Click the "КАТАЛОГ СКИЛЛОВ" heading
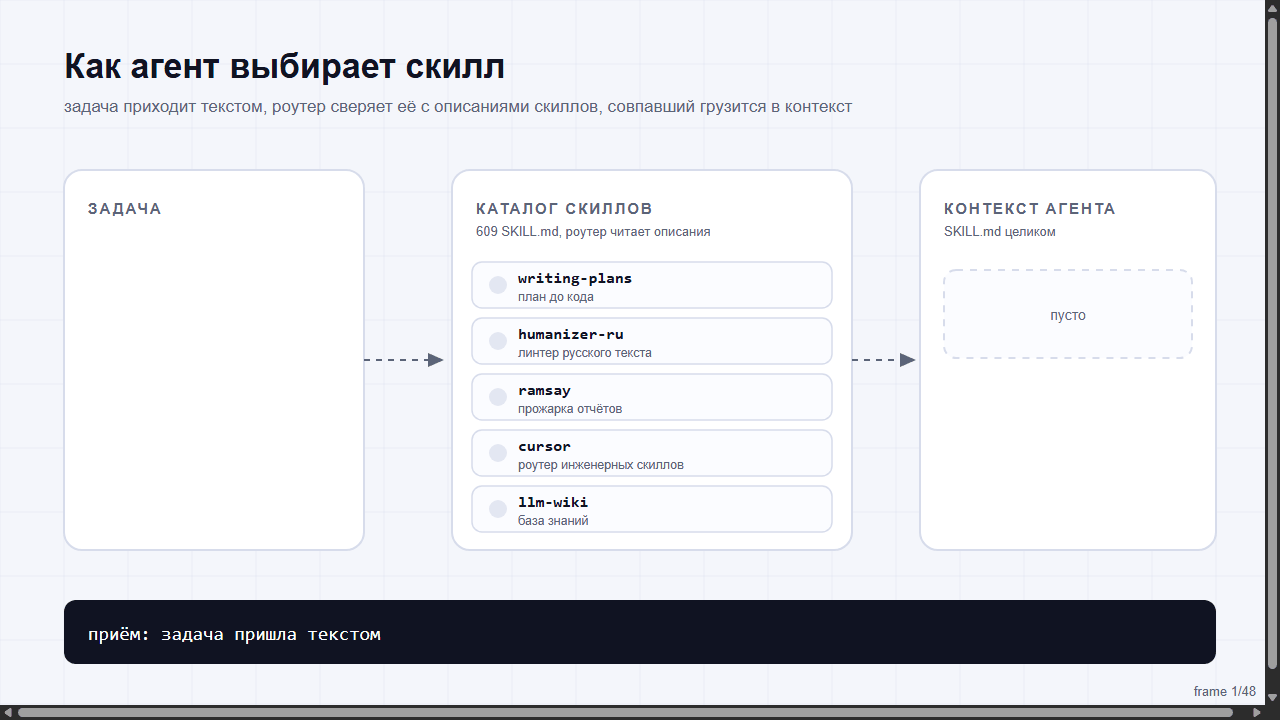Viewport: 1280px width, 720px height. tap(564, 209)
